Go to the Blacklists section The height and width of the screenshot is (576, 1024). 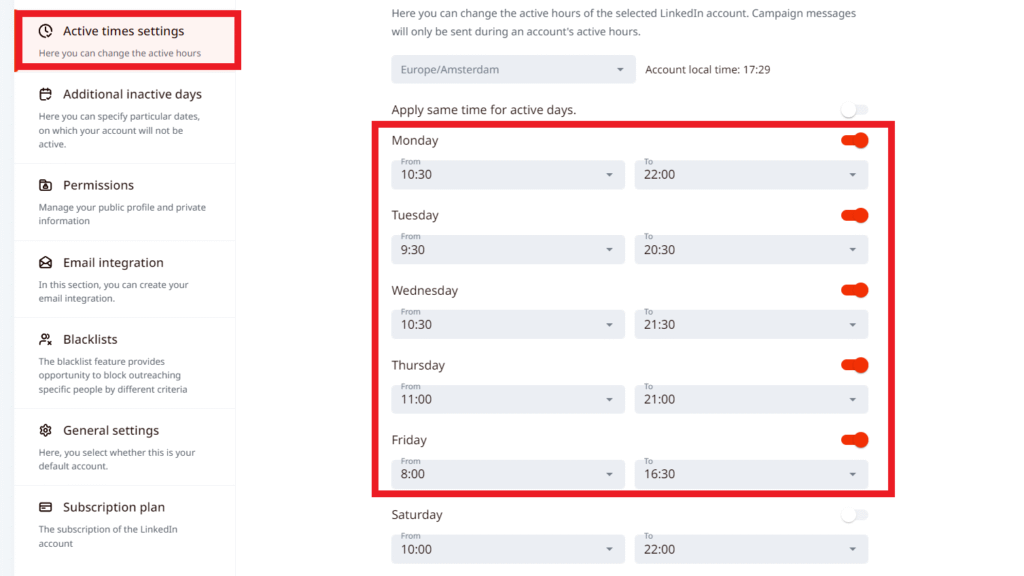pyautogui.click(x=90, y=340)
